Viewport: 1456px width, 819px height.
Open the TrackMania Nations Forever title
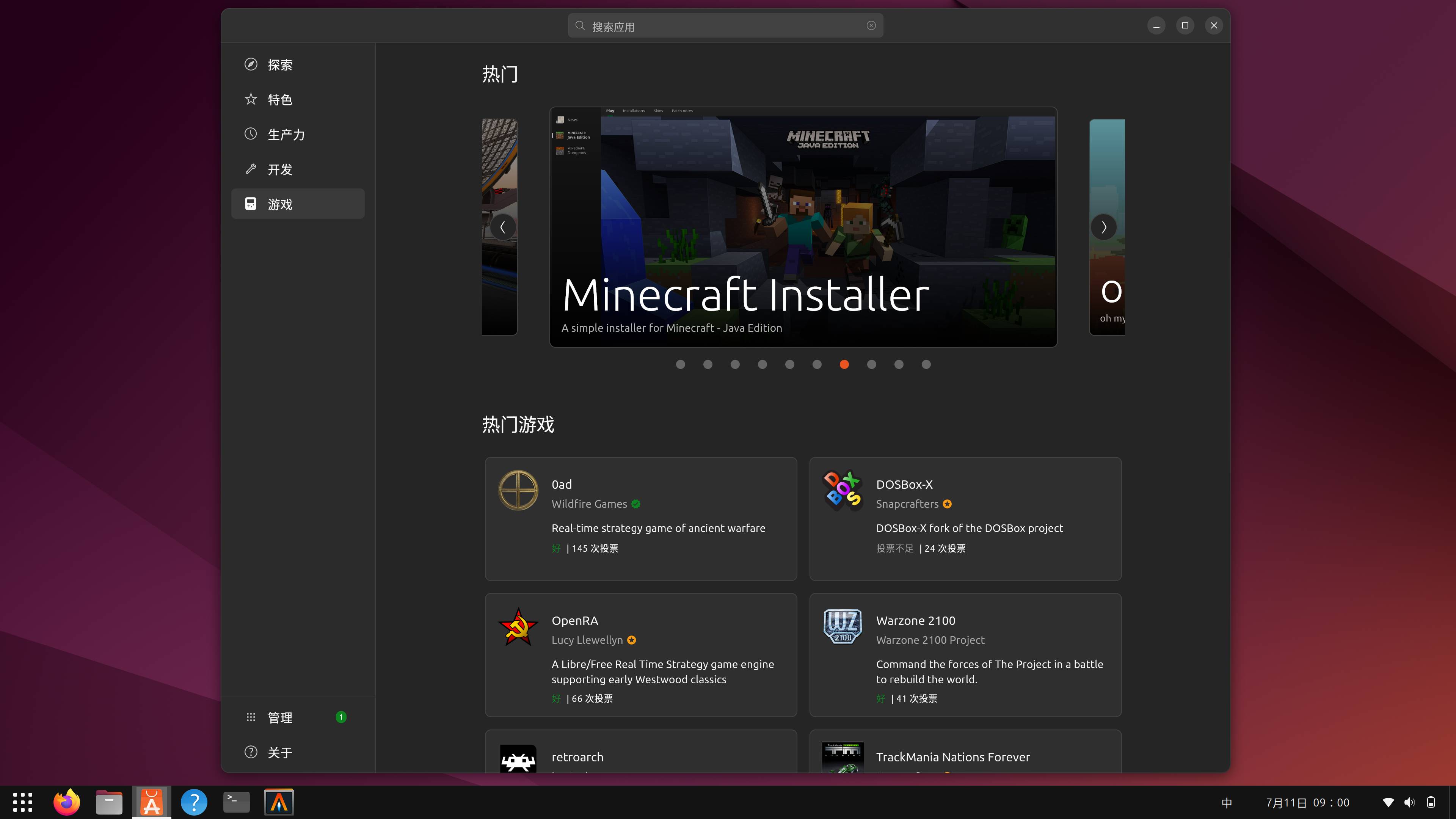953,757
